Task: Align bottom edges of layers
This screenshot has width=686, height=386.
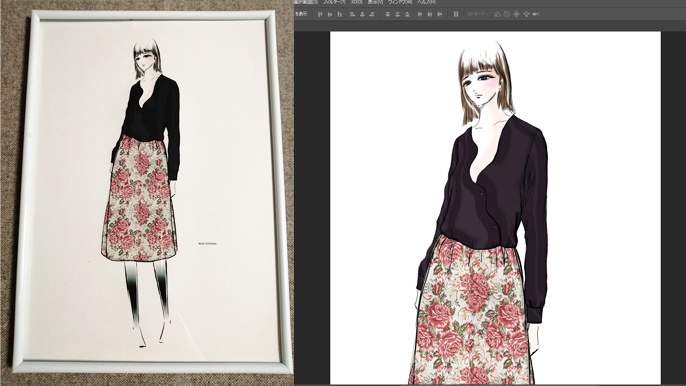Action: click(x=339, y=14)
